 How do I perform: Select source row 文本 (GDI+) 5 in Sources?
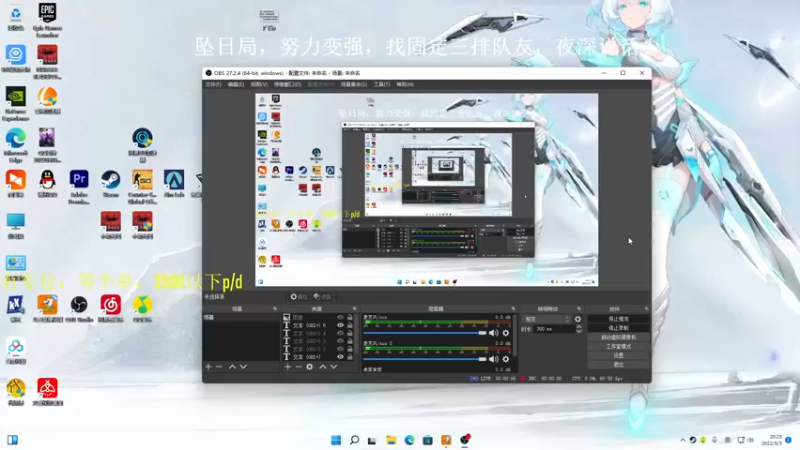point(318,325)
